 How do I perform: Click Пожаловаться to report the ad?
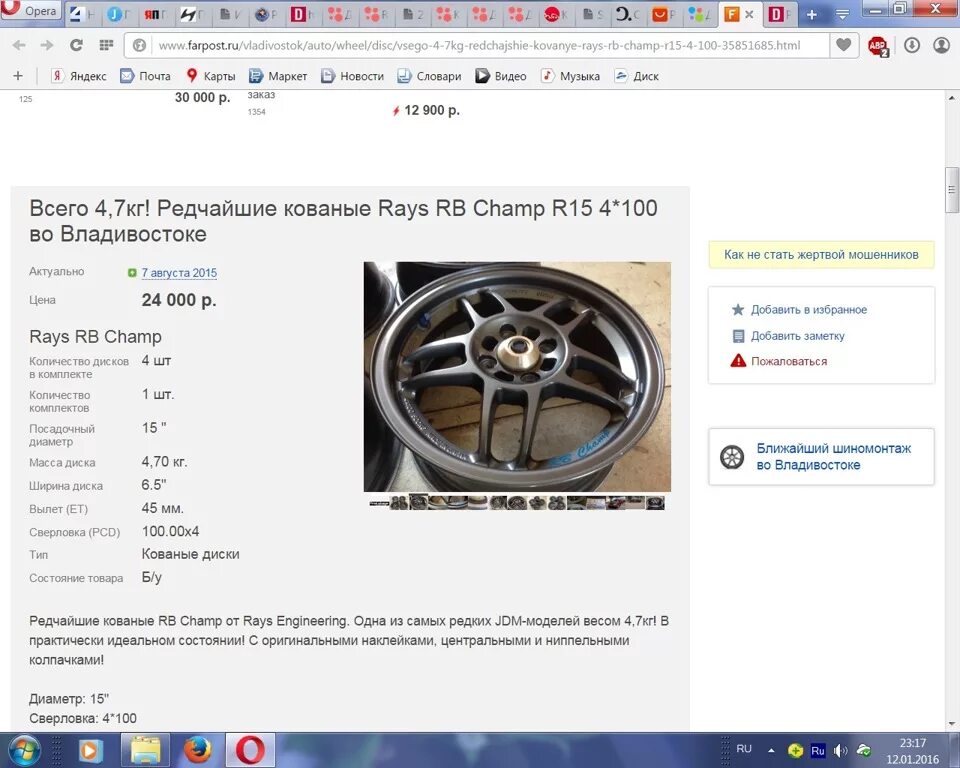coord(789,361)
